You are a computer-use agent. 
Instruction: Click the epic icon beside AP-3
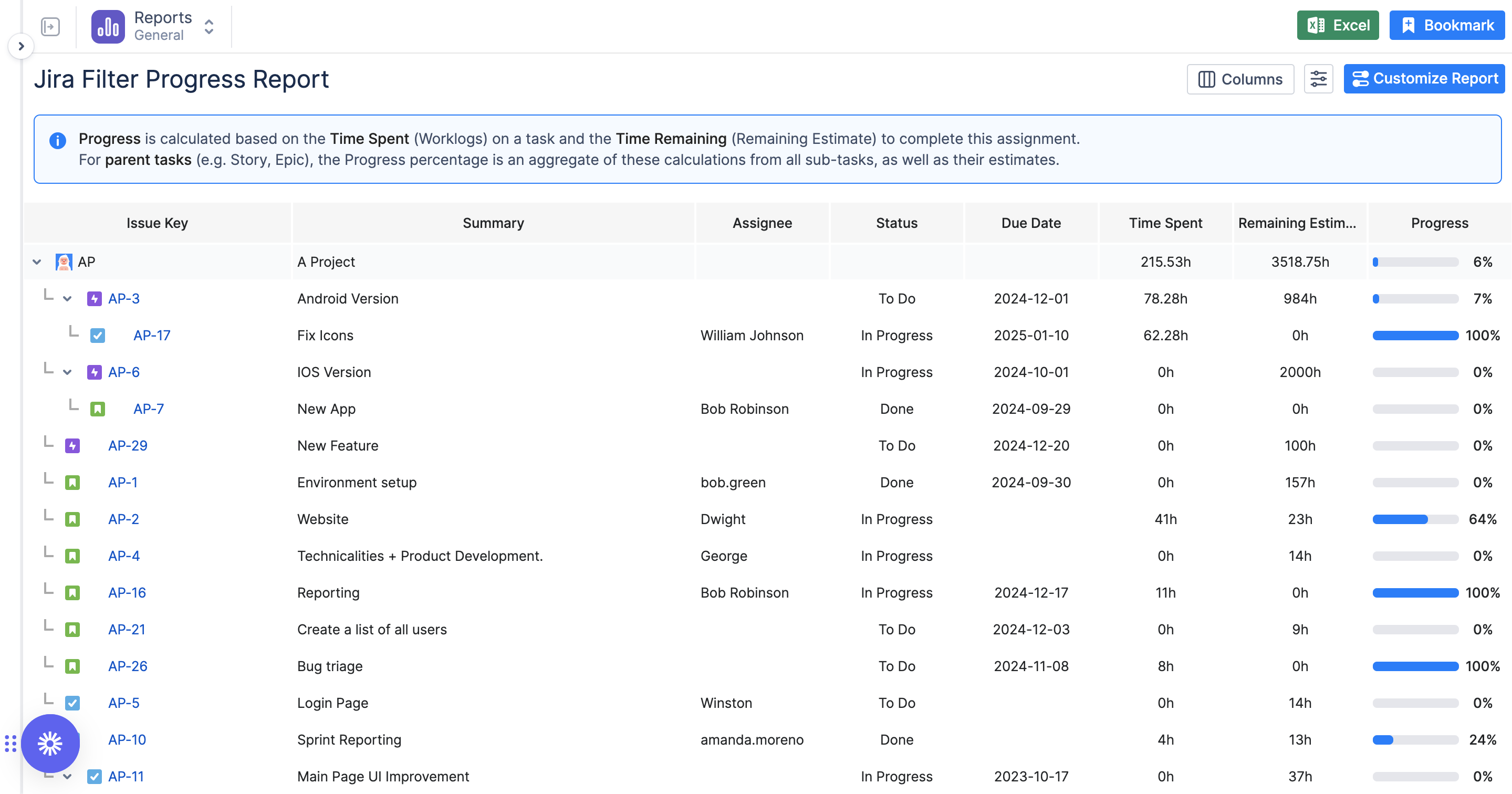(x=95, y=299)
